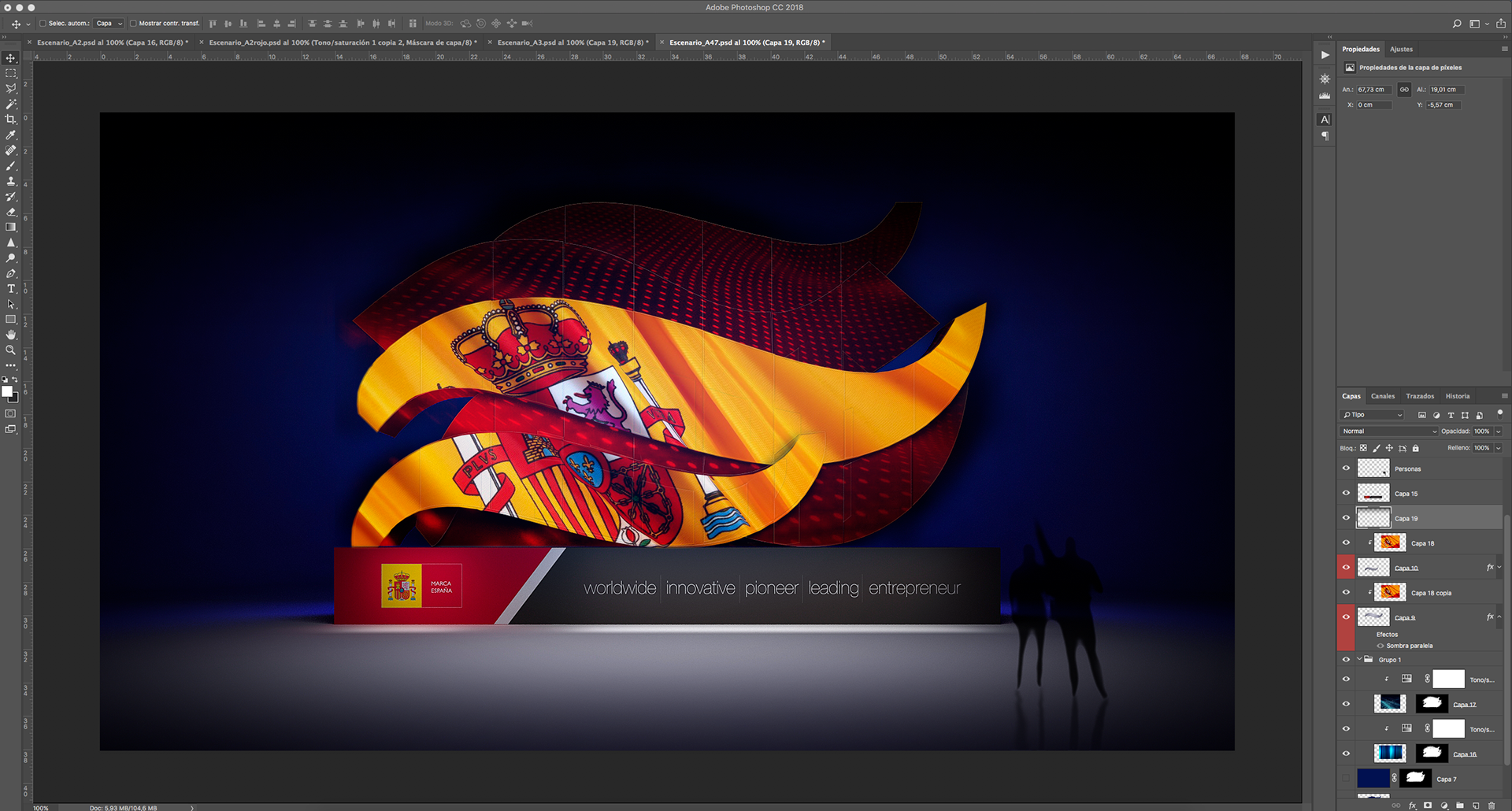
Task: Select the Eraser tool
Action: pos(11,212)
